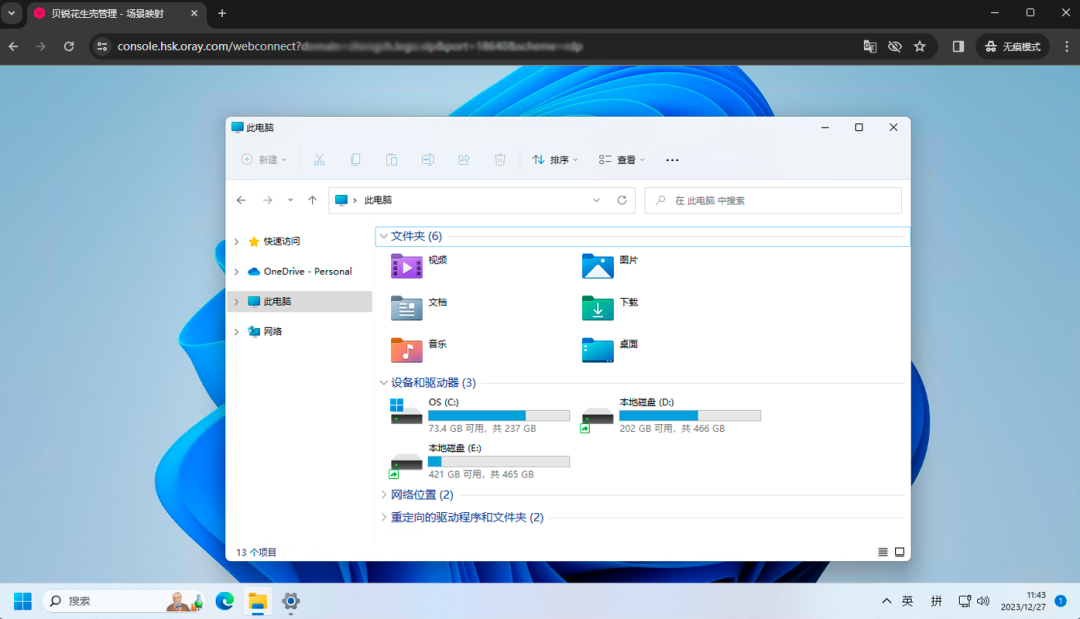Viewport: 1080px width, 619px height.
Task: Switch to large icons view in status bar
Action: click(x=900, y=552)
